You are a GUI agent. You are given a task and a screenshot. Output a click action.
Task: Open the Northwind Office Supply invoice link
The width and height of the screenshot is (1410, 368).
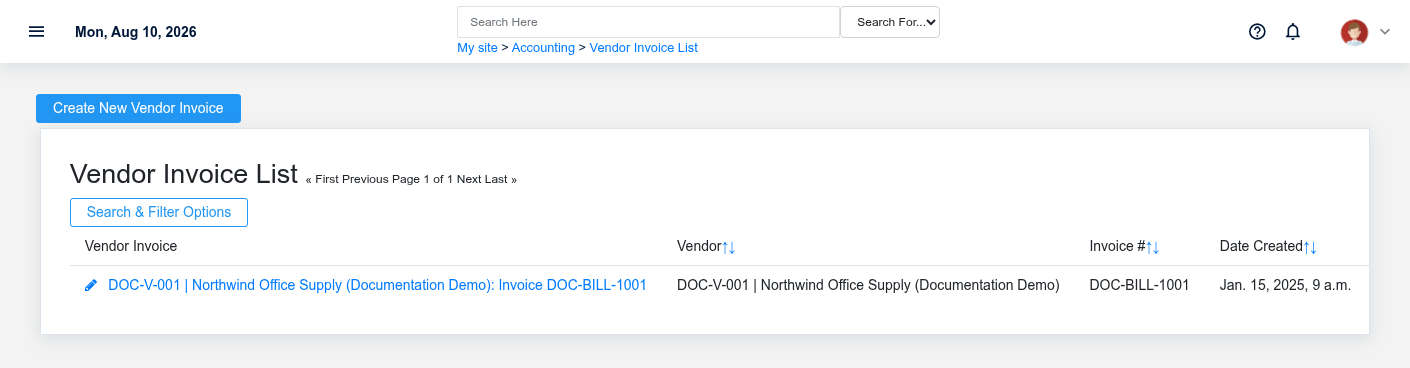click(x=377, y=285)
